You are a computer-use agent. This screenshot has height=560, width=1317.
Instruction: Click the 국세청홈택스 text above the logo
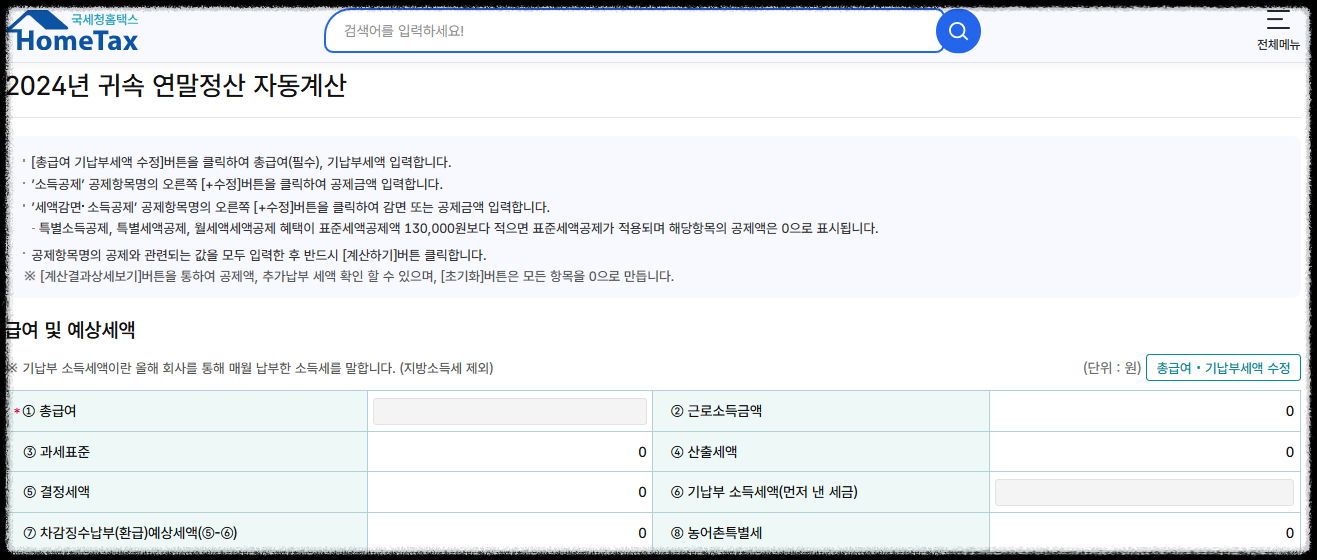pyautogui.click(x=104, y=19)
